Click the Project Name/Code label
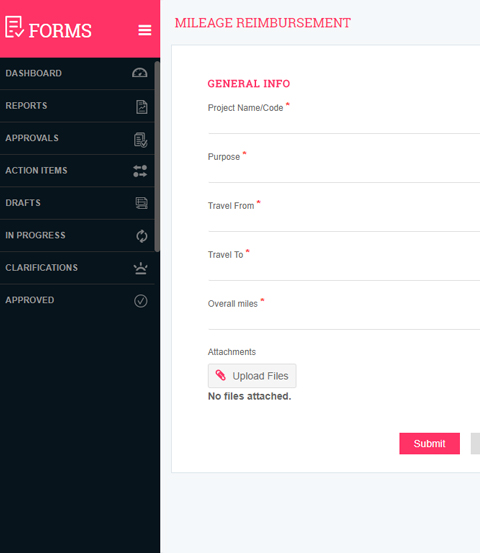The width and height of the screenshot is (480, 553). (x=245, y=108)
